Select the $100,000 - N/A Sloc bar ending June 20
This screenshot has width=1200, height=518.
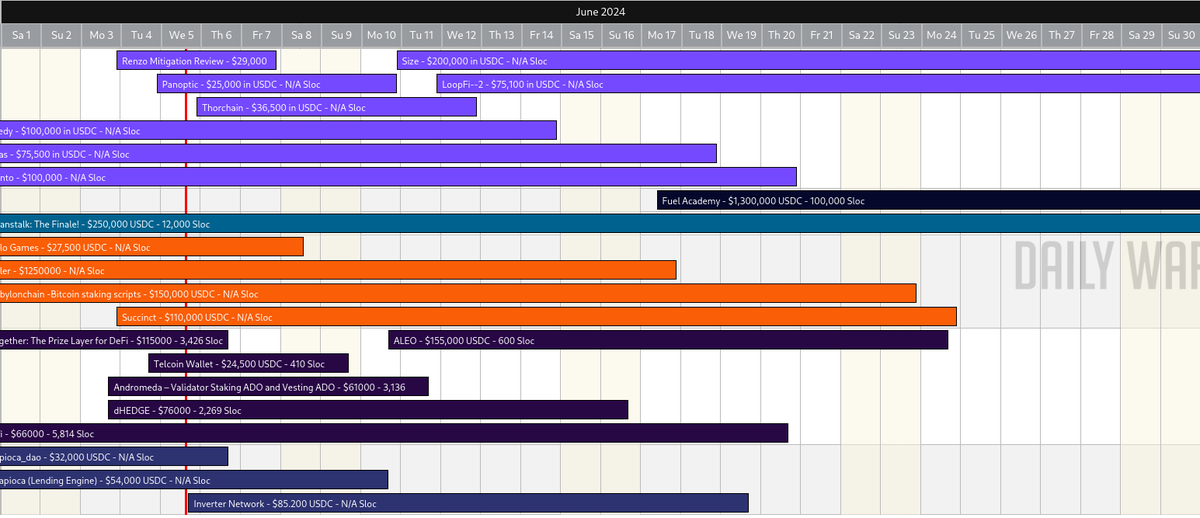coord(398,177)
